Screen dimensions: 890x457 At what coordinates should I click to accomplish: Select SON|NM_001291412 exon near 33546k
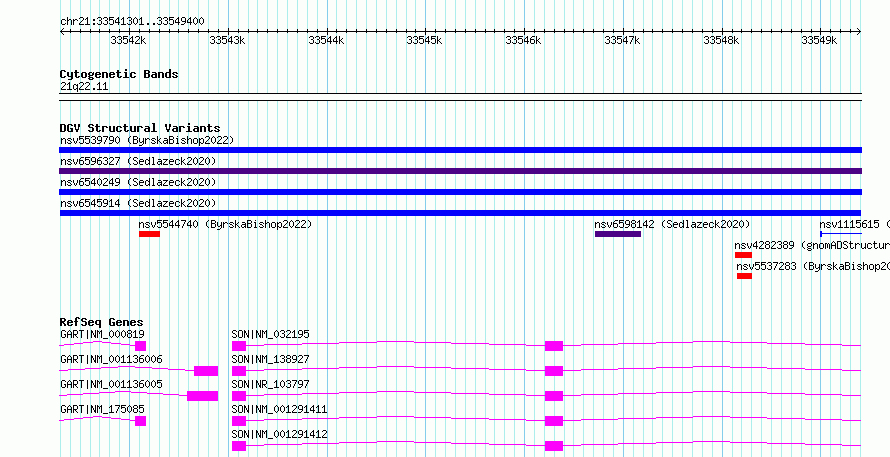[x=554, y=446]
